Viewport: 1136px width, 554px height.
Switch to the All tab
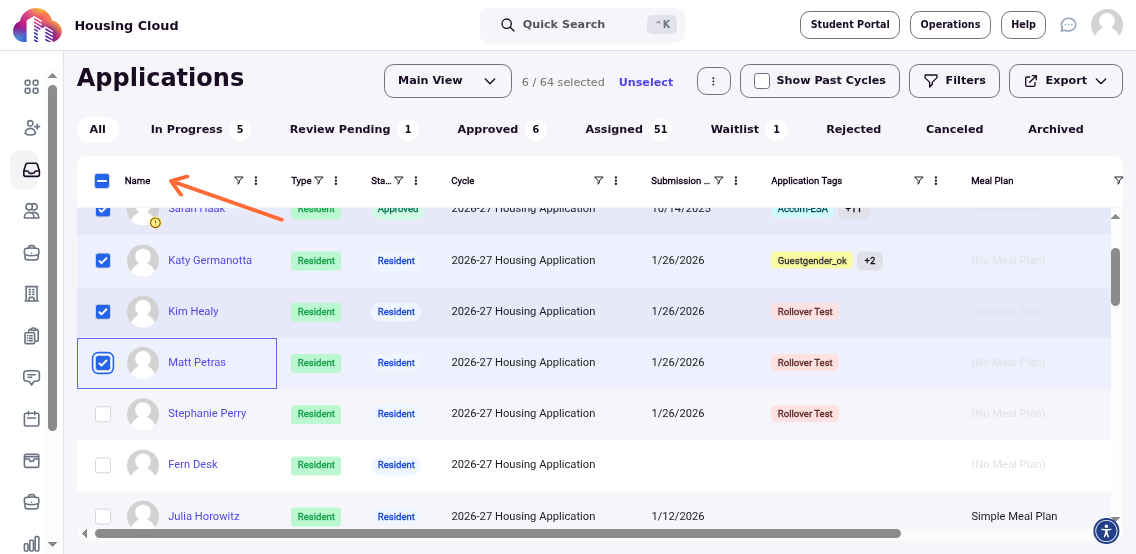click(x=98, y=130)
